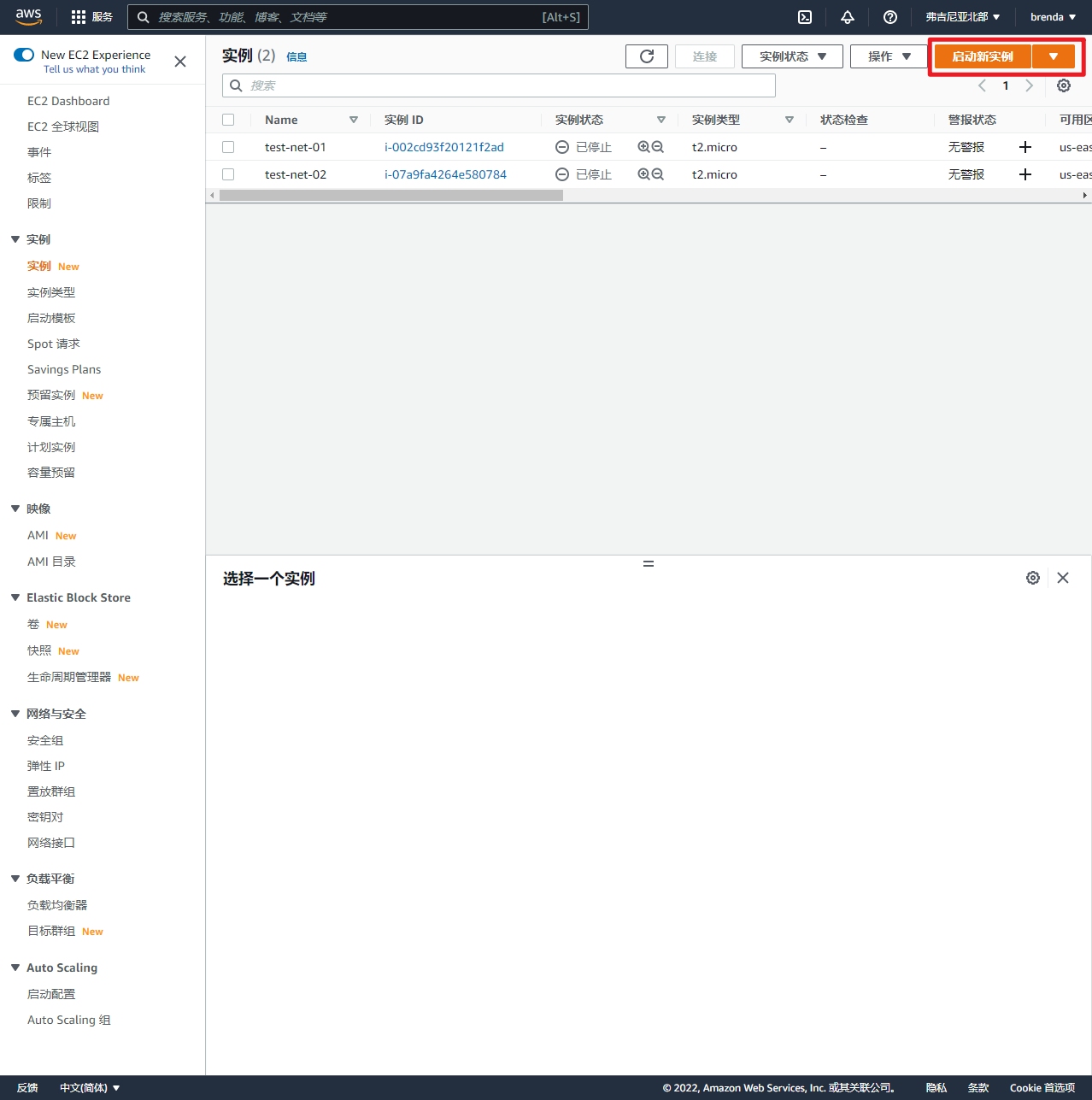Go to next page arrow

[x=1030, y=85]
